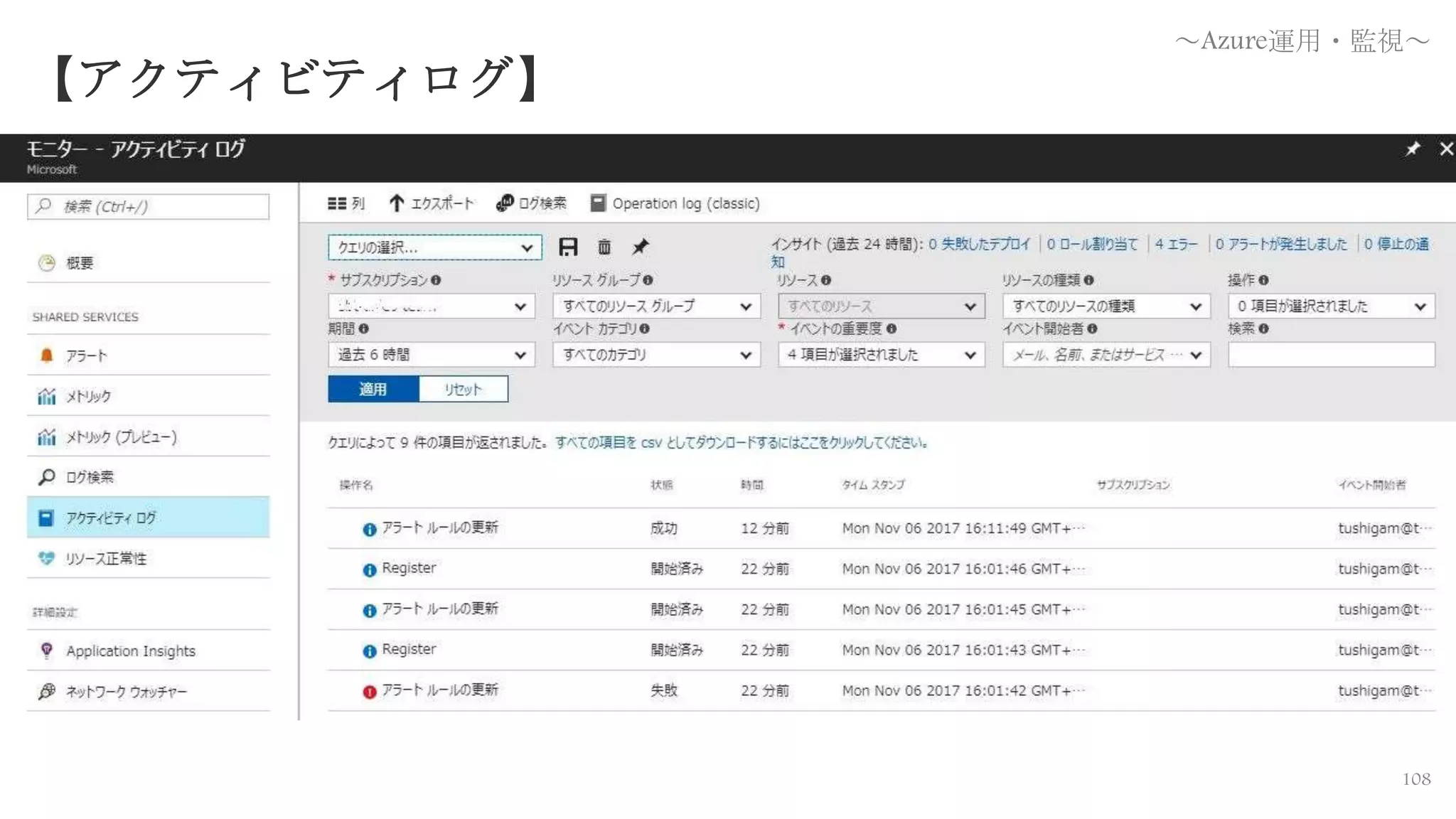Click the 検索 filter text field

click(x=1331, y=355)
